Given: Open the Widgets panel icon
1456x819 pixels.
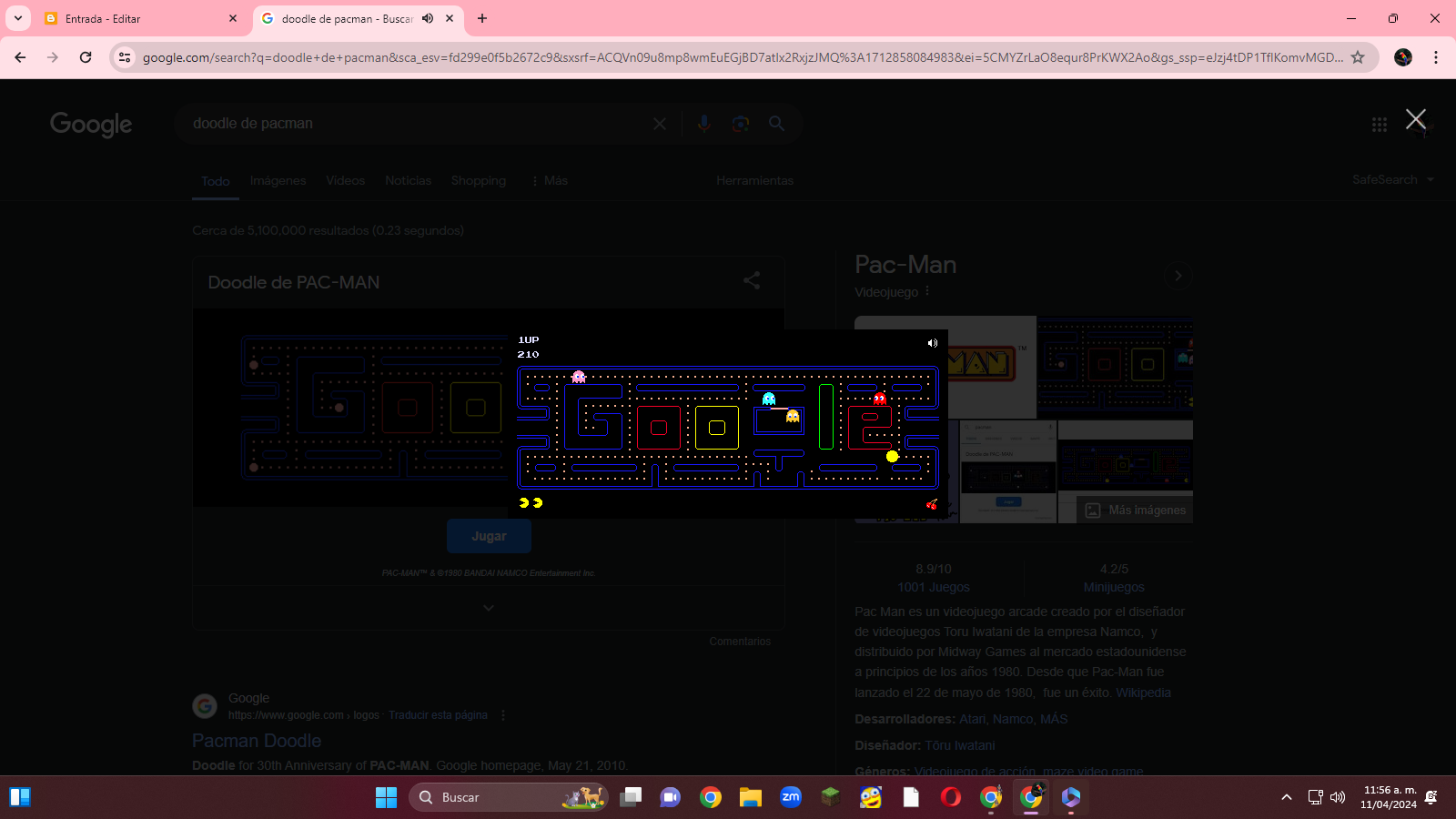Looking at the screenshot, I should (20, 797).
